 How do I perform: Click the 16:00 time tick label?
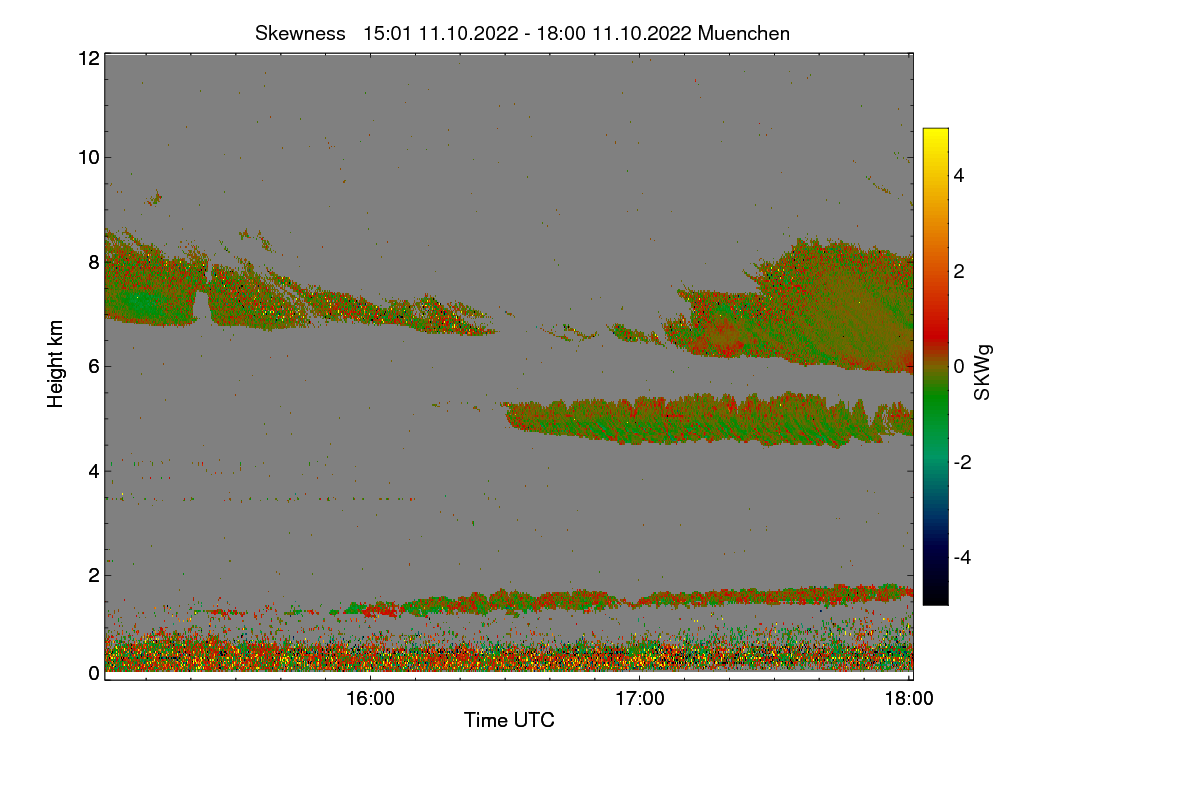click(x=370, y=699)
